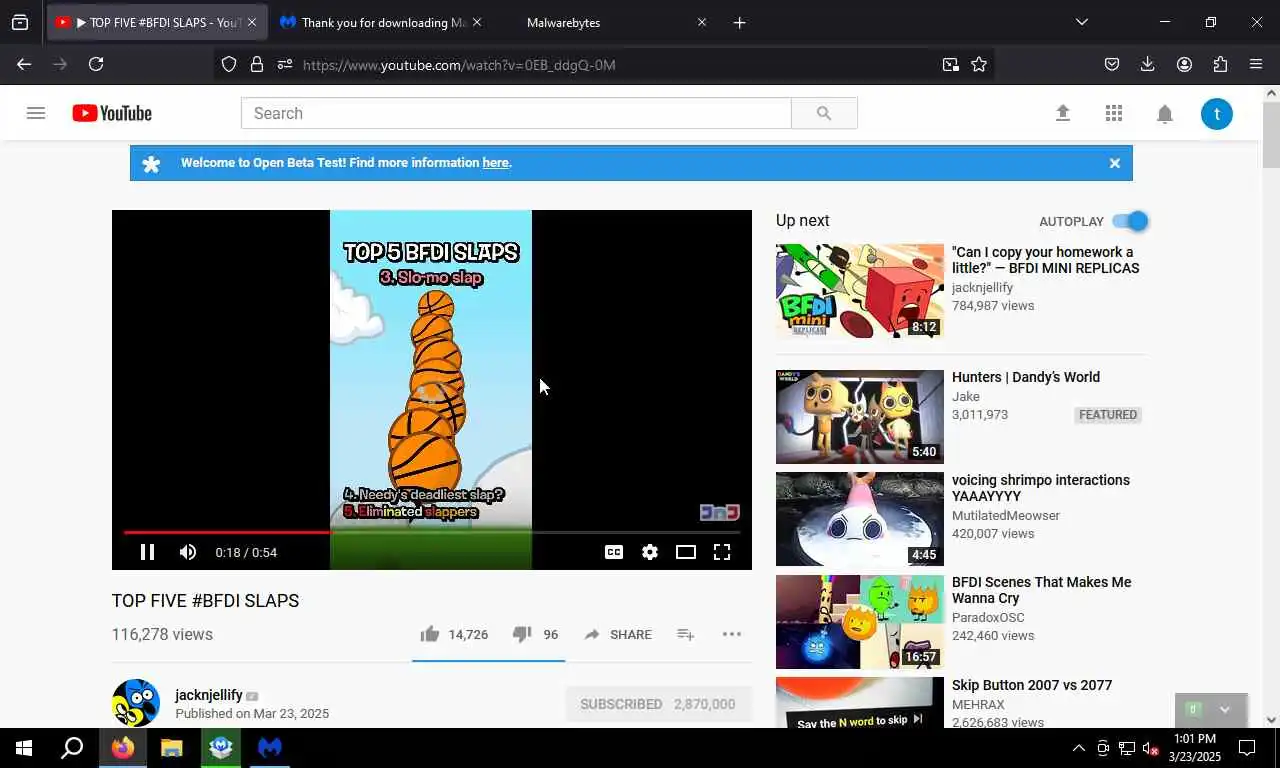Click the SUBSCRIBED button
Viewport: 1280px width, 768px height.
pyautogui.click(x=658, y=704)
